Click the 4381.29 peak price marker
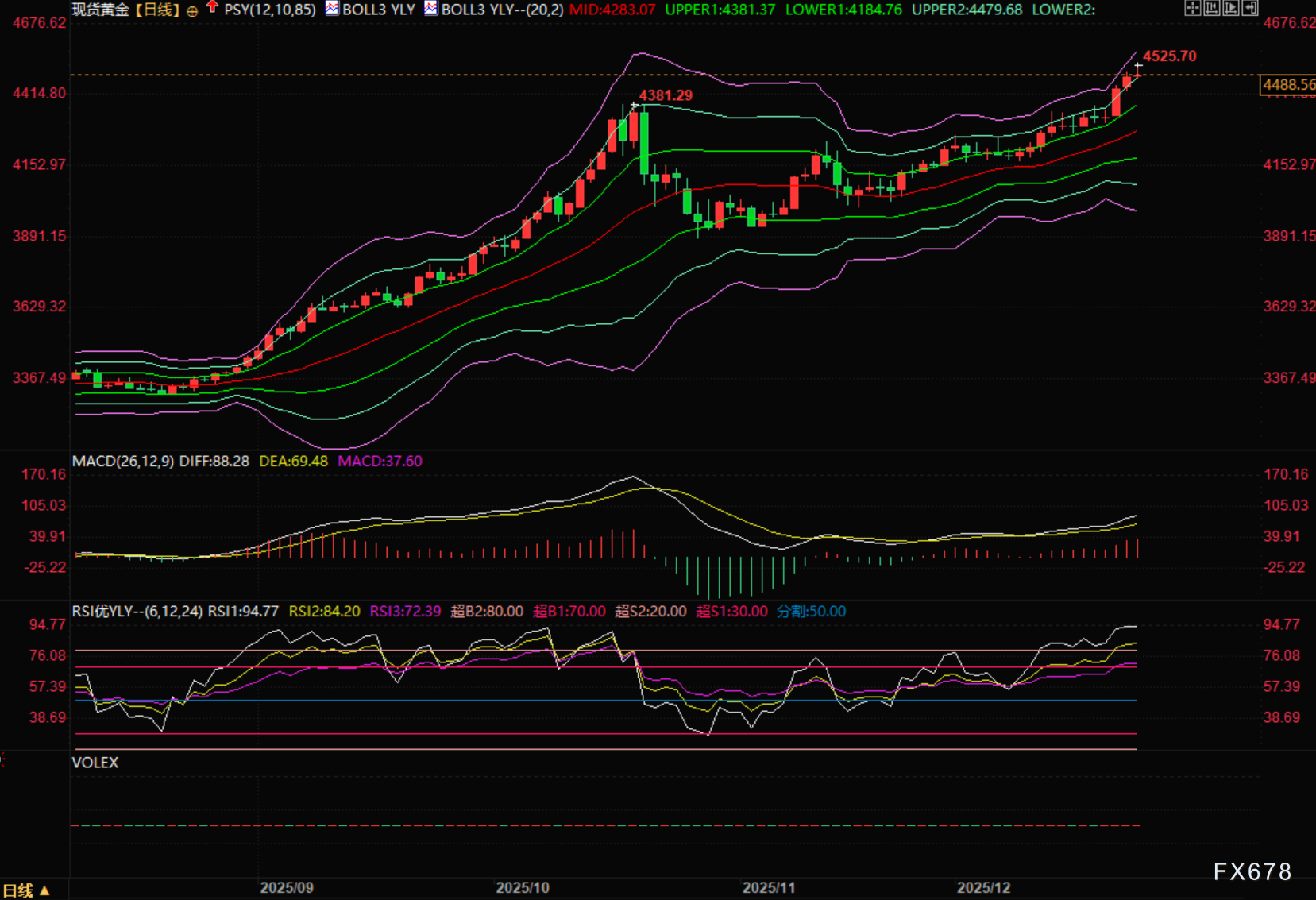 pos(666,95)
